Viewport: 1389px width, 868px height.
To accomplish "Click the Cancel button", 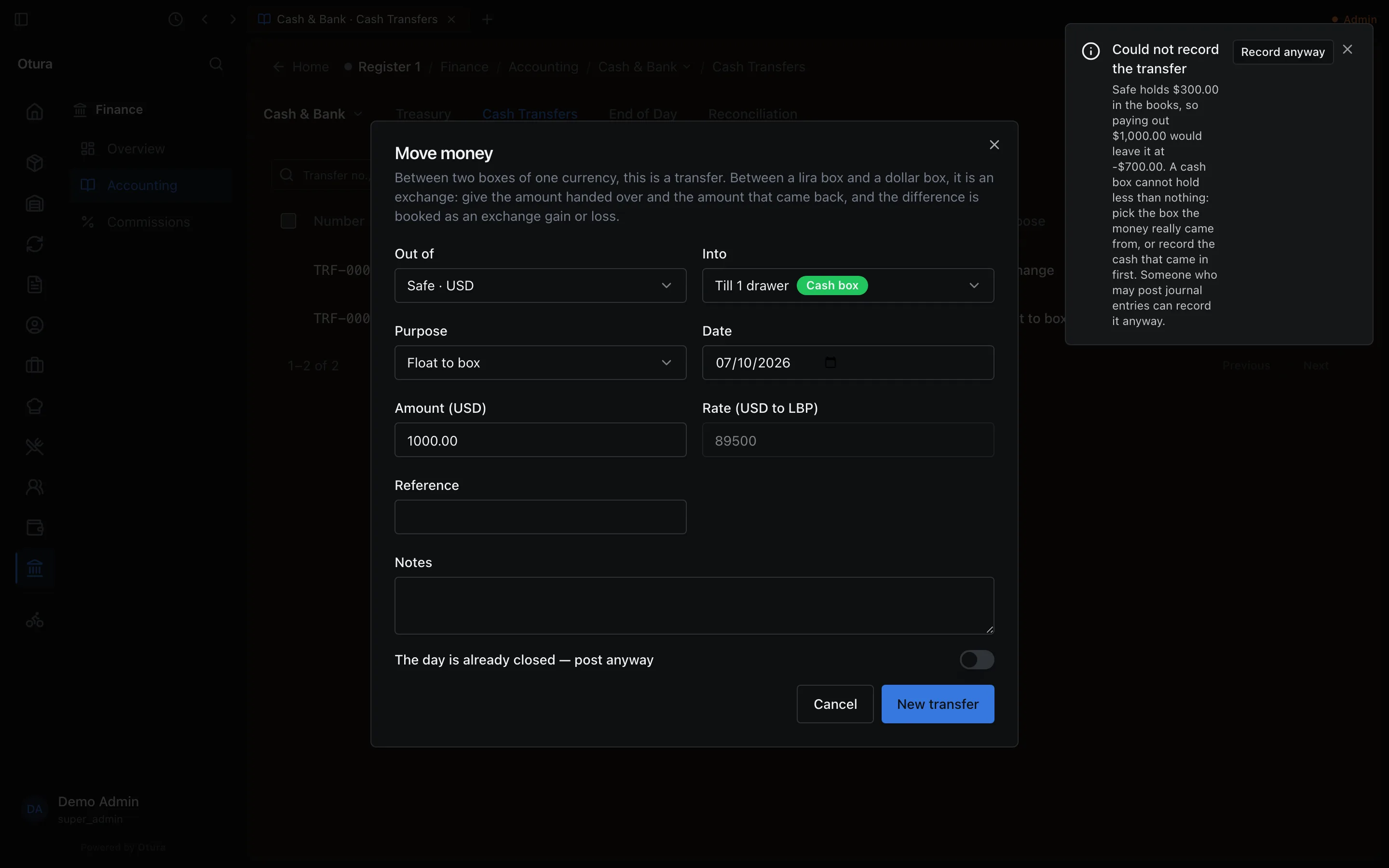I will [x=834, y=704].
